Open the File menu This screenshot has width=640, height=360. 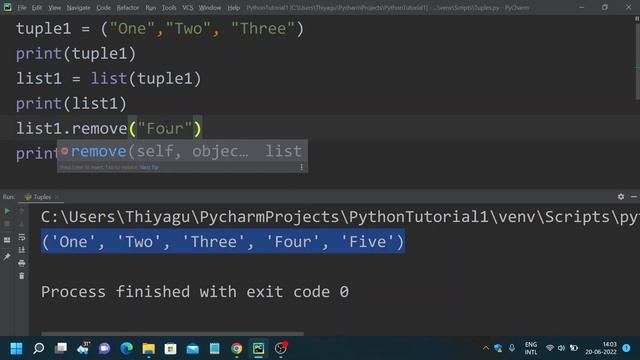point(22,8)
